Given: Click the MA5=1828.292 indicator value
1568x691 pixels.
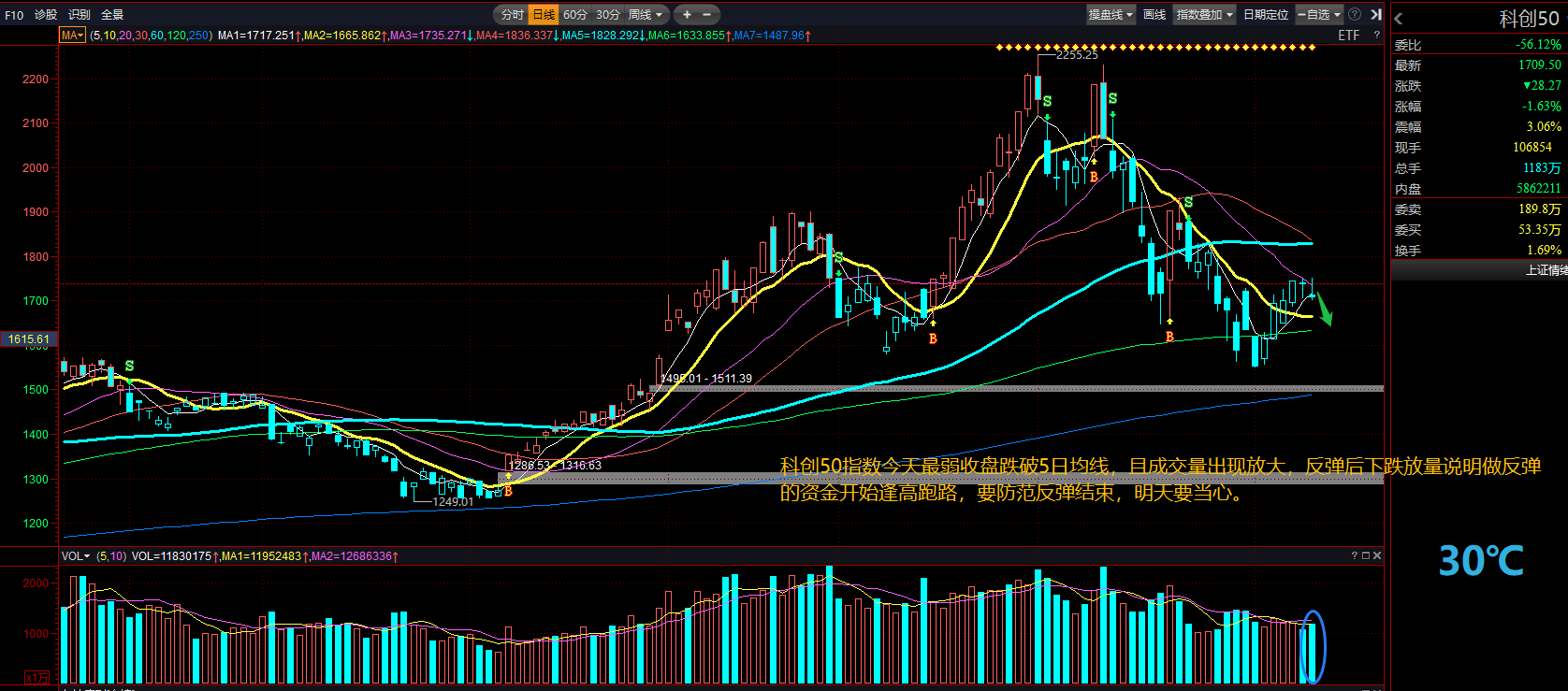Looking at the screenshot, I should (603, 36).
